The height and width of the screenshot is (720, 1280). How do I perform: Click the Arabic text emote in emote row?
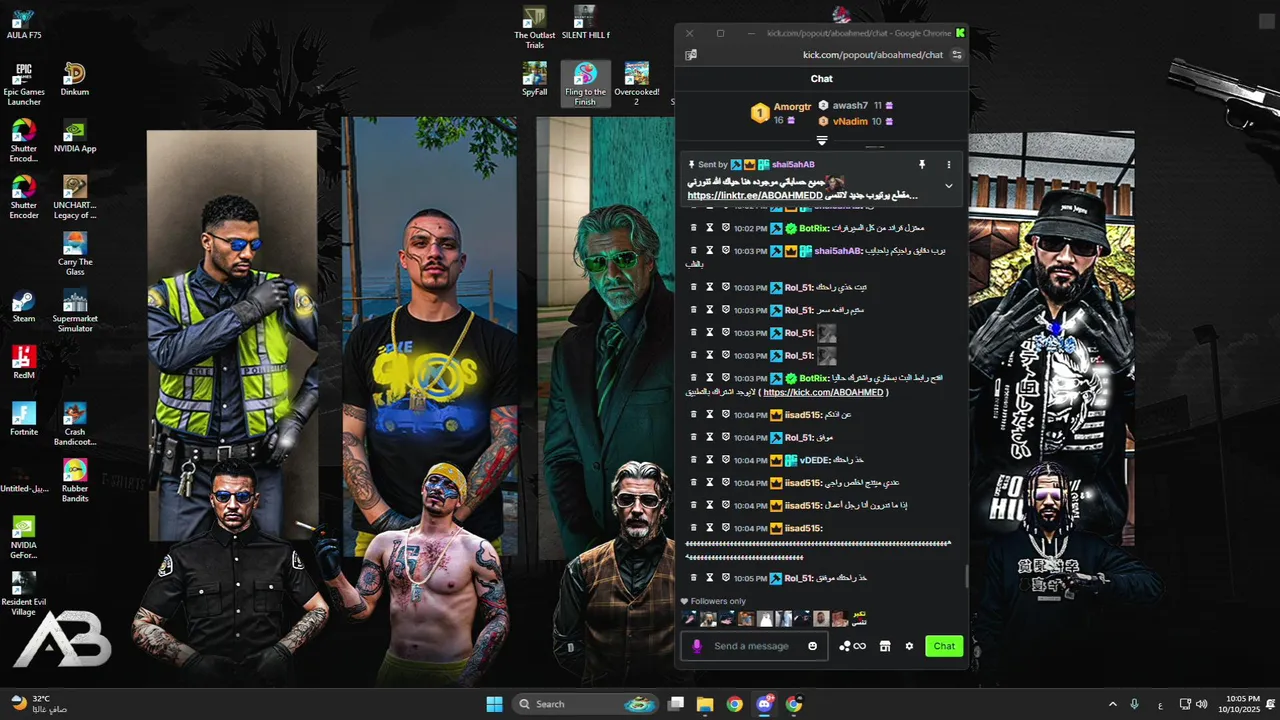(x=859, y=618)
